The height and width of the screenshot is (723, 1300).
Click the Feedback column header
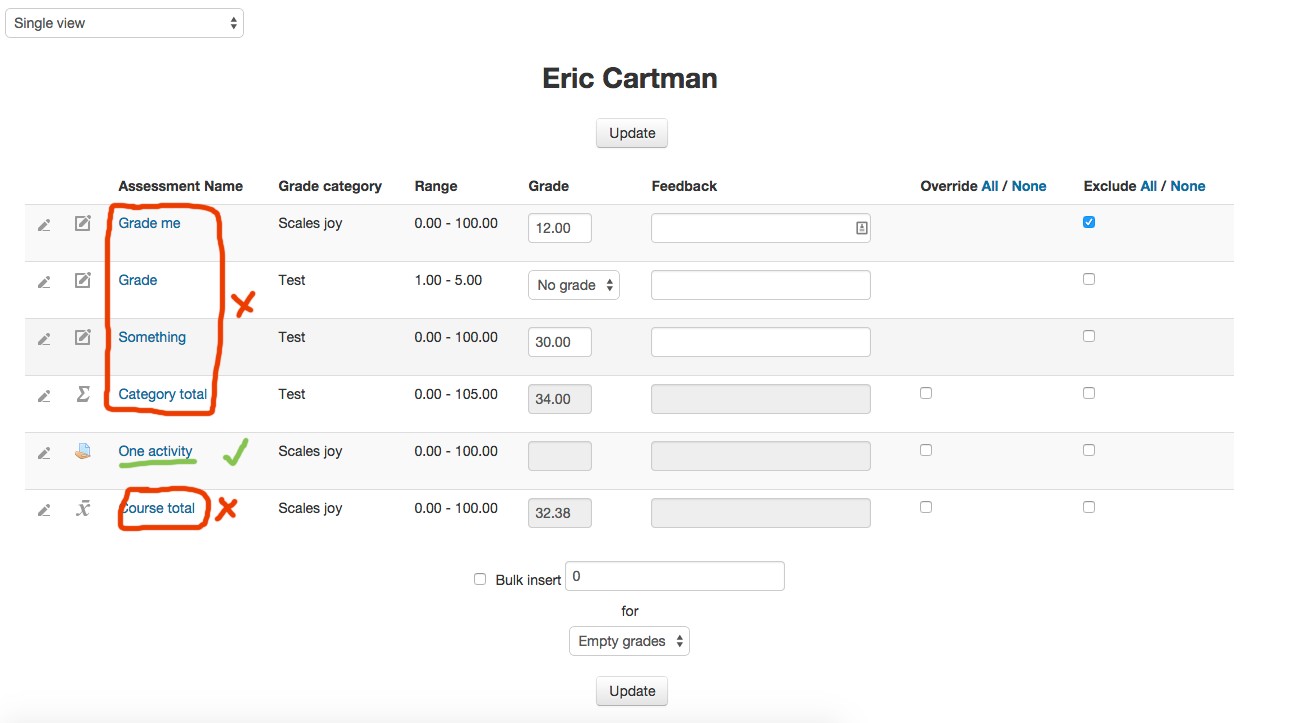684,186
